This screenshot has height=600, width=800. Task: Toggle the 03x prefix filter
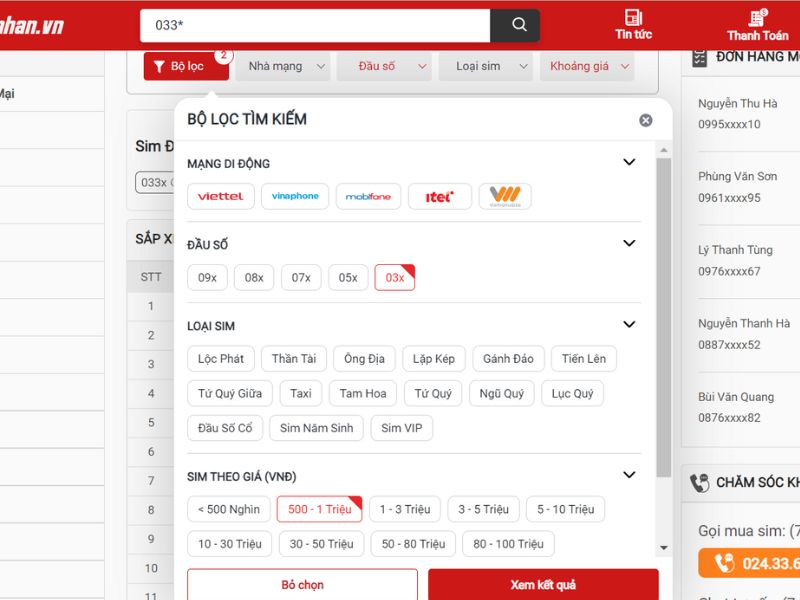coord(394,277)
